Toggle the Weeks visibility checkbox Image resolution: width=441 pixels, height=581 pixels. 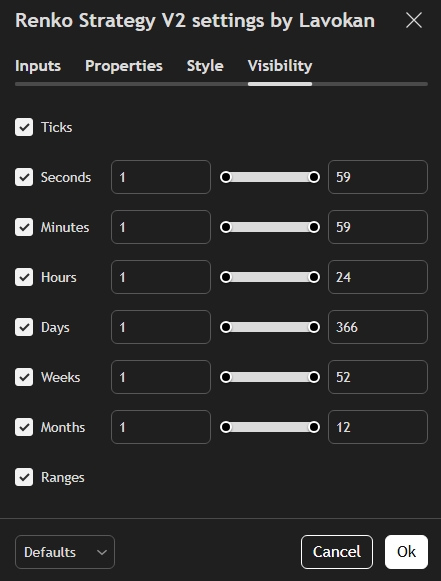24,377
